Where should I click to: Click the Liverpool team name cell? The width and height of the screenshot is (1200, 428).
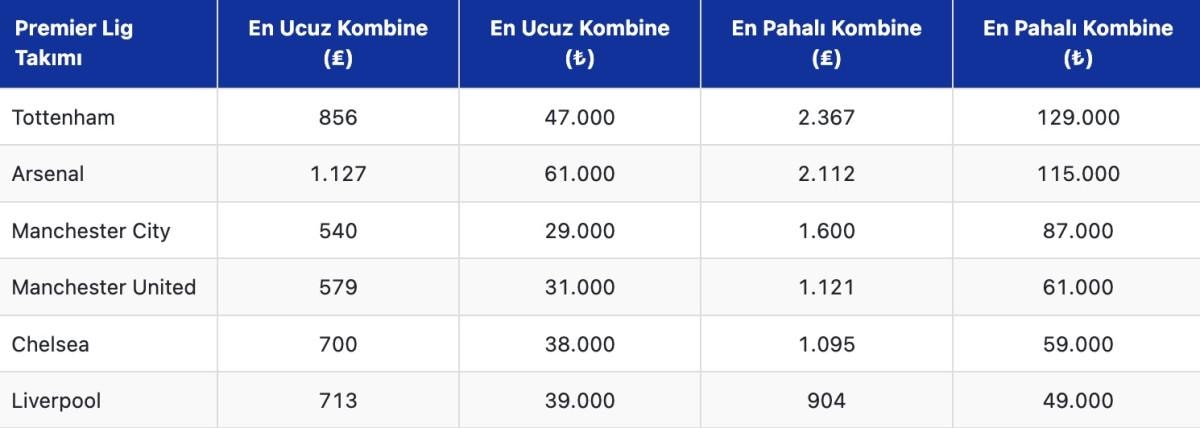(56, 401)
